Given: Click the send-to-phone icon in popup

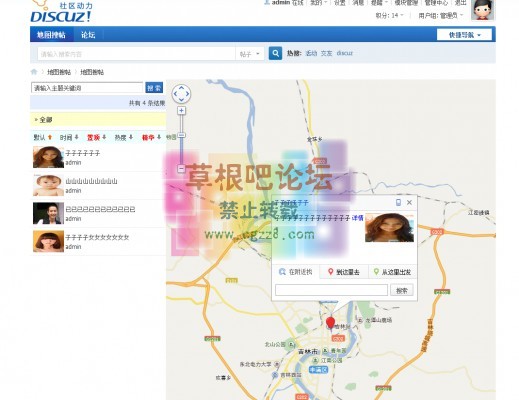Looking at the screenshot, I should tap(398, 202).
